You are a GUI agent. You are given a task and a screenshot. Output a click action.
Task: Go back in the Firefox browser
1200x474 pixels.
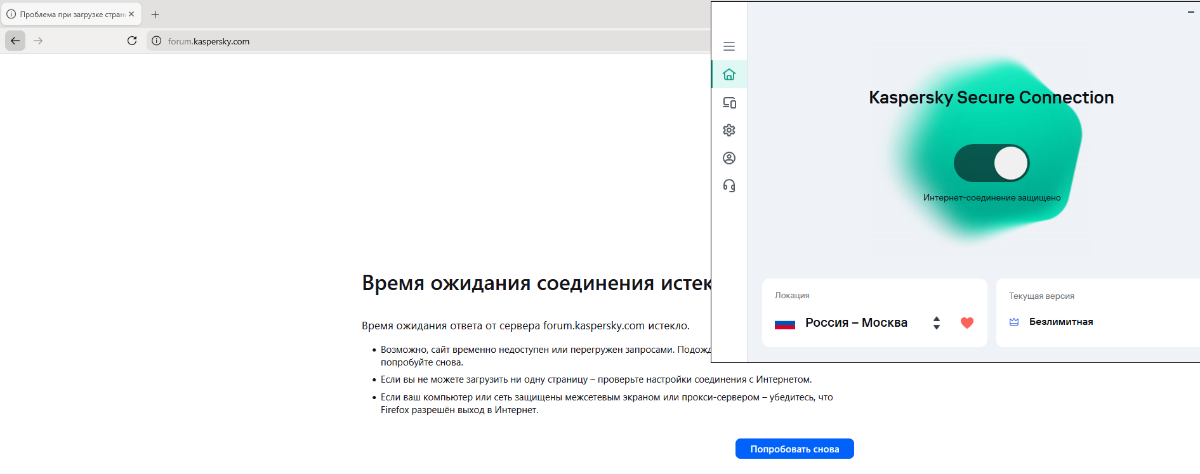pos(15,41)
